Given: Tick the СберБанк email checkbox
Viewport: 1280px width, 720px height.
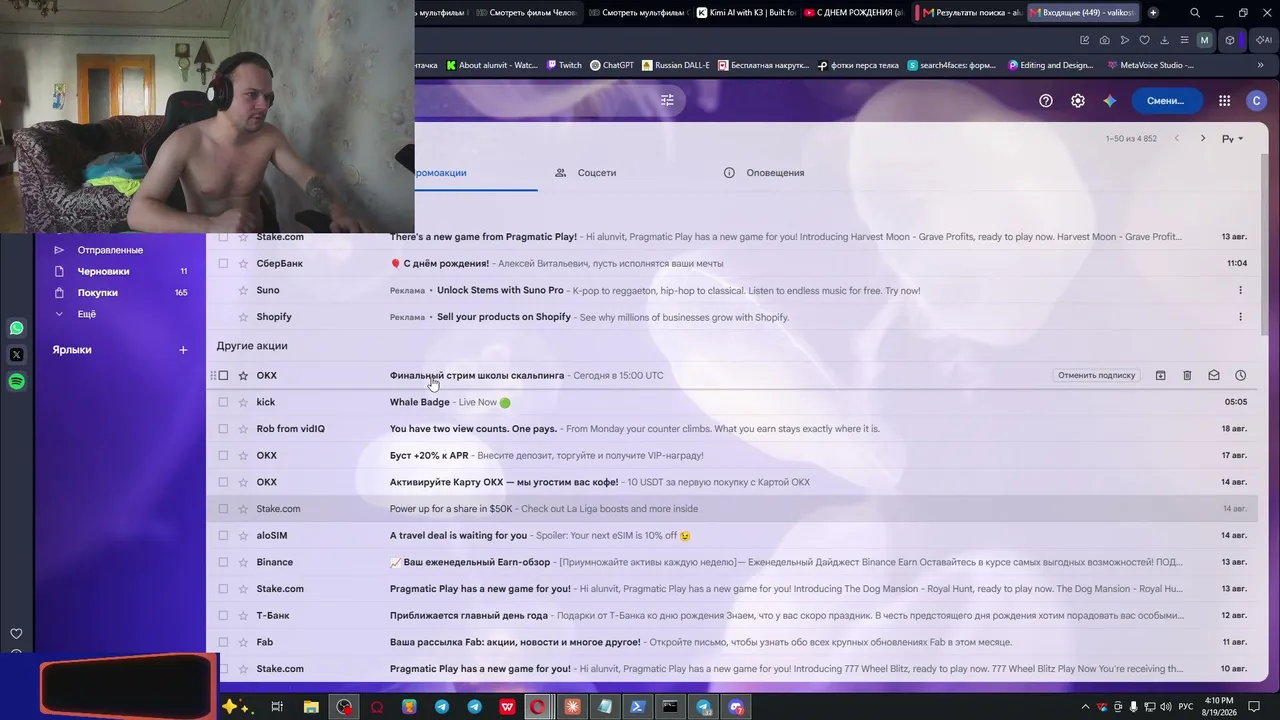Looking at the screenshot, I should 223,264.
